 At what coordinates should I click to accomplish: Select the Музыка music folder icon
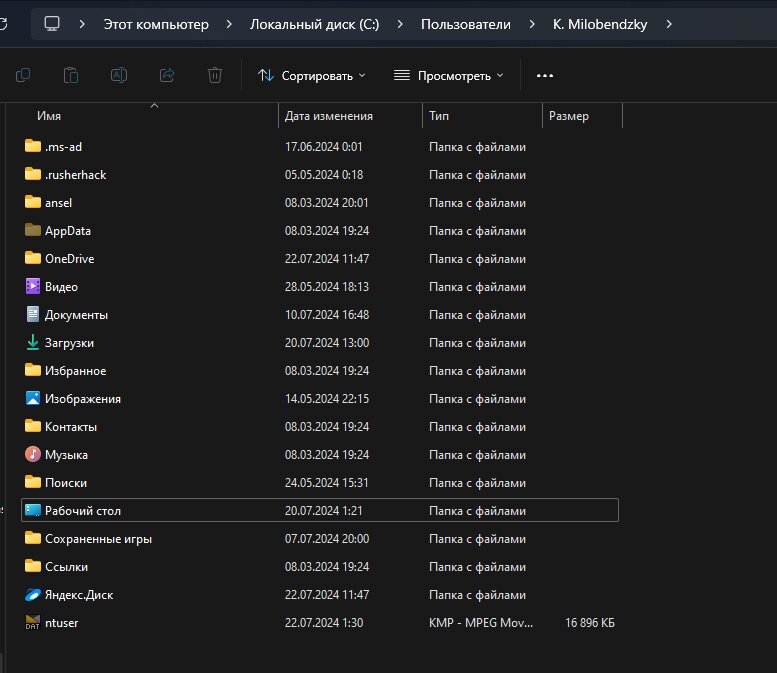[33, 454]
